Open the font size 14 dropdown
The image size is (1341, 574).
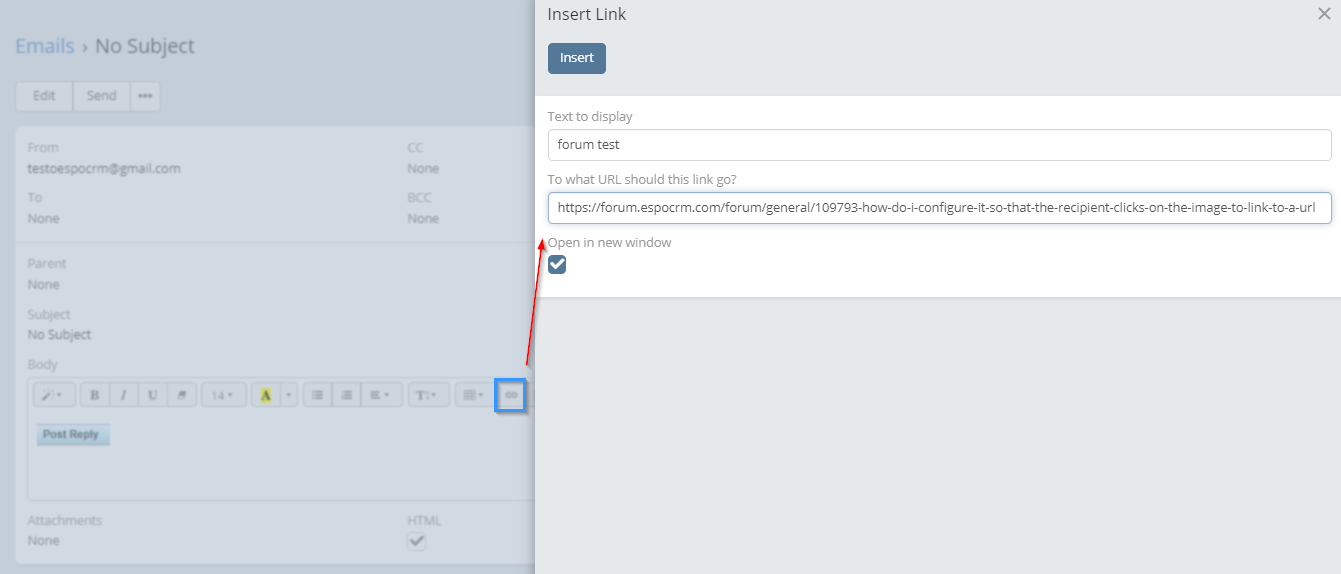pos(222,395)
